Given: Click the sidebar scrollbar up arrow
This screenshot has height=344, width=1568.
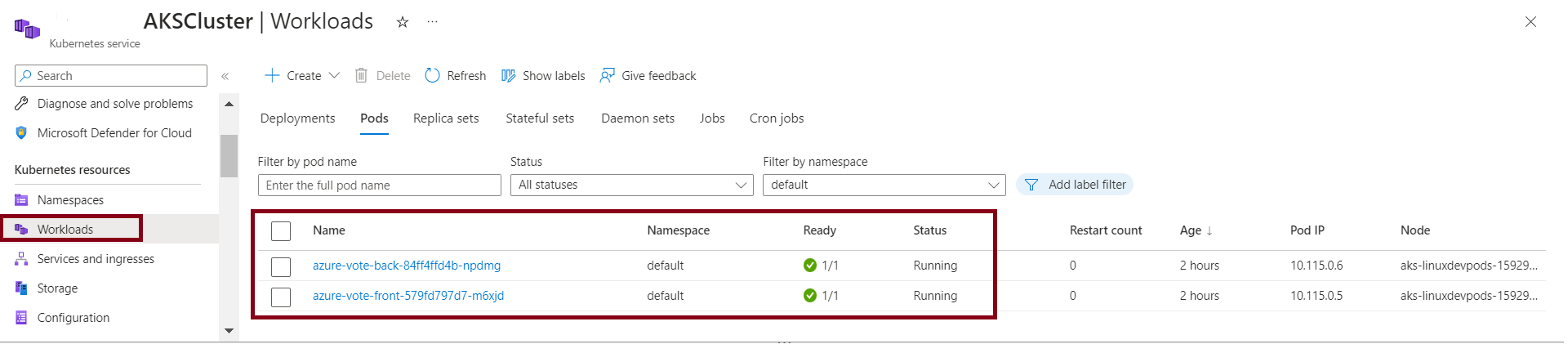Looking at the screenshot, I should [x=229, y=104].
